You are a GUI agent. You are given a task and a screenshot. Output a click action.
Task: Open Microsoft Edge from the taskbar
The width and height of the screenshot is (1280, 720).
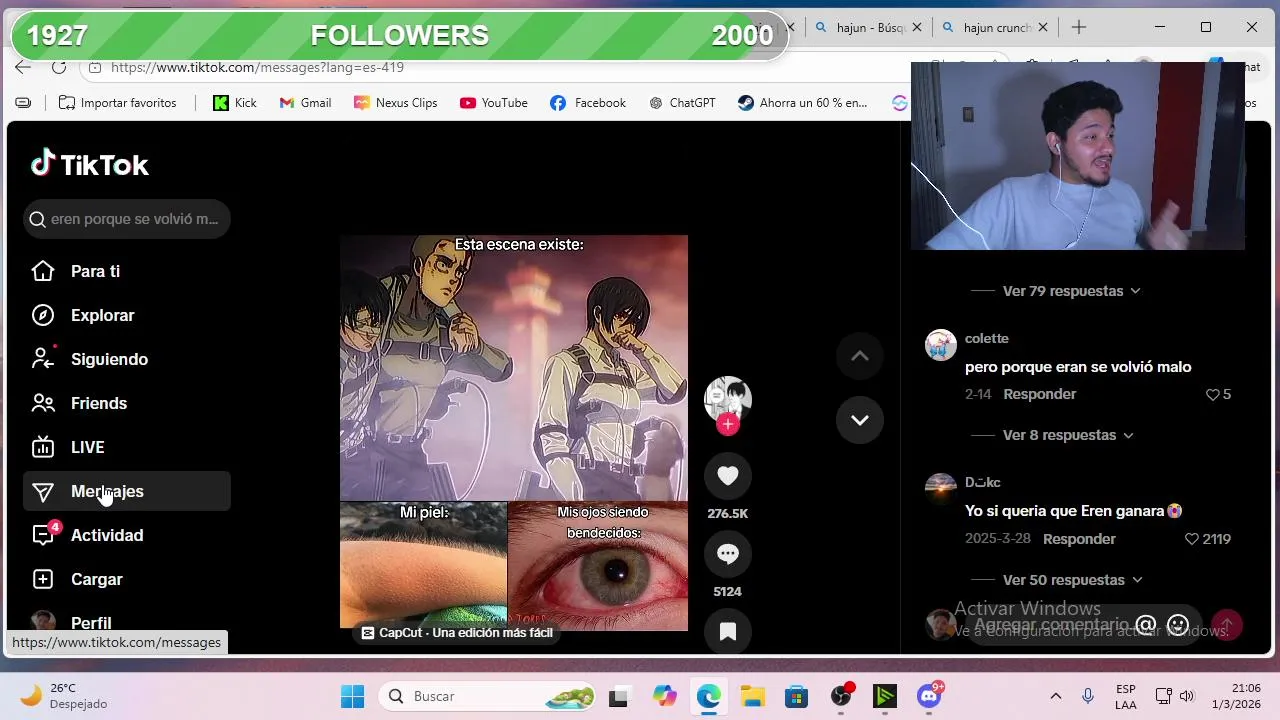[709, 696]
